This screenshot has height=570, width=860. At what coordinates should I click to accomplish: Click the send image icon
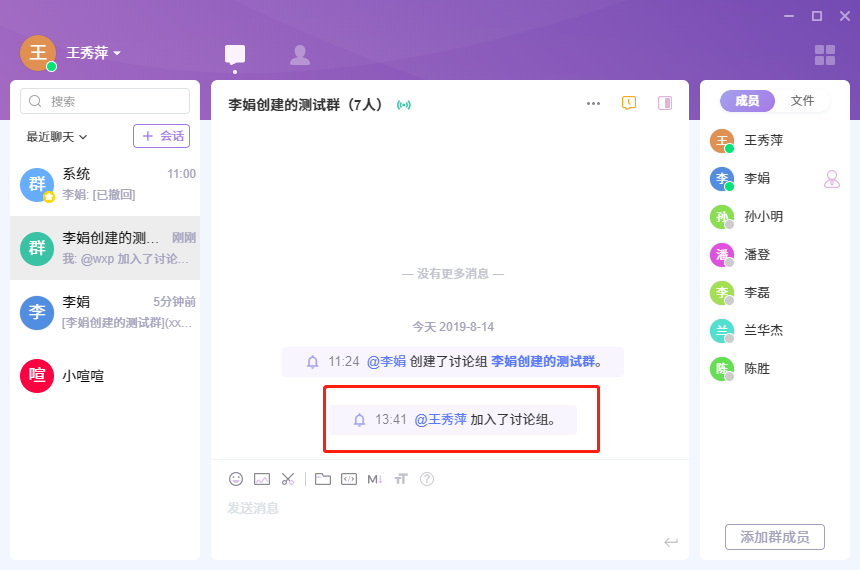pos(262,479)
